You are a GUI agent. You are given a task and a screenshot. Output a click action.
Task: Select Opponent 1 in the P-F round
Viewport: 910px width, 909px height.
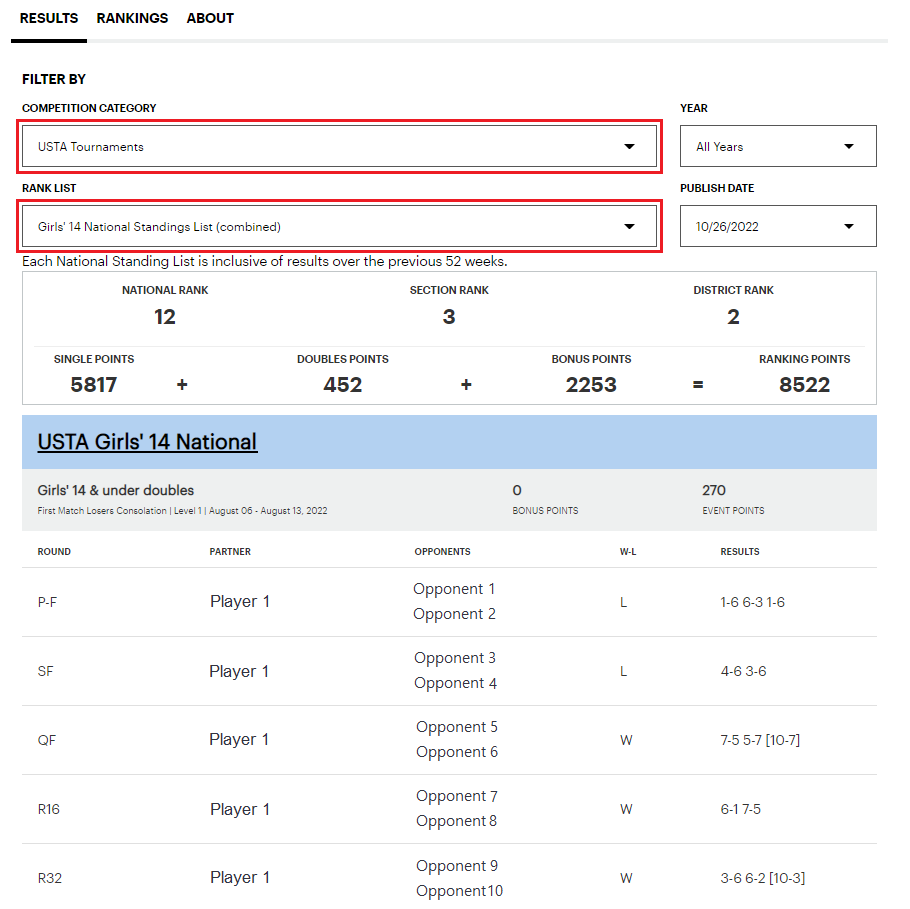click(454, 589)
